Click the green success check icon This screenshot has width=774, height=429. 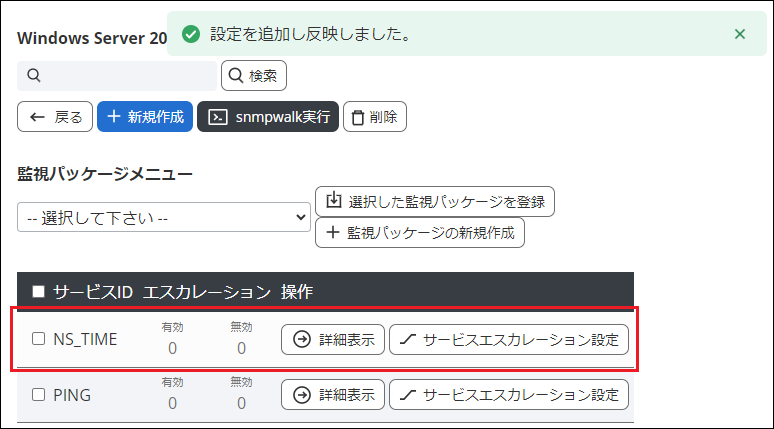(190, 34)
